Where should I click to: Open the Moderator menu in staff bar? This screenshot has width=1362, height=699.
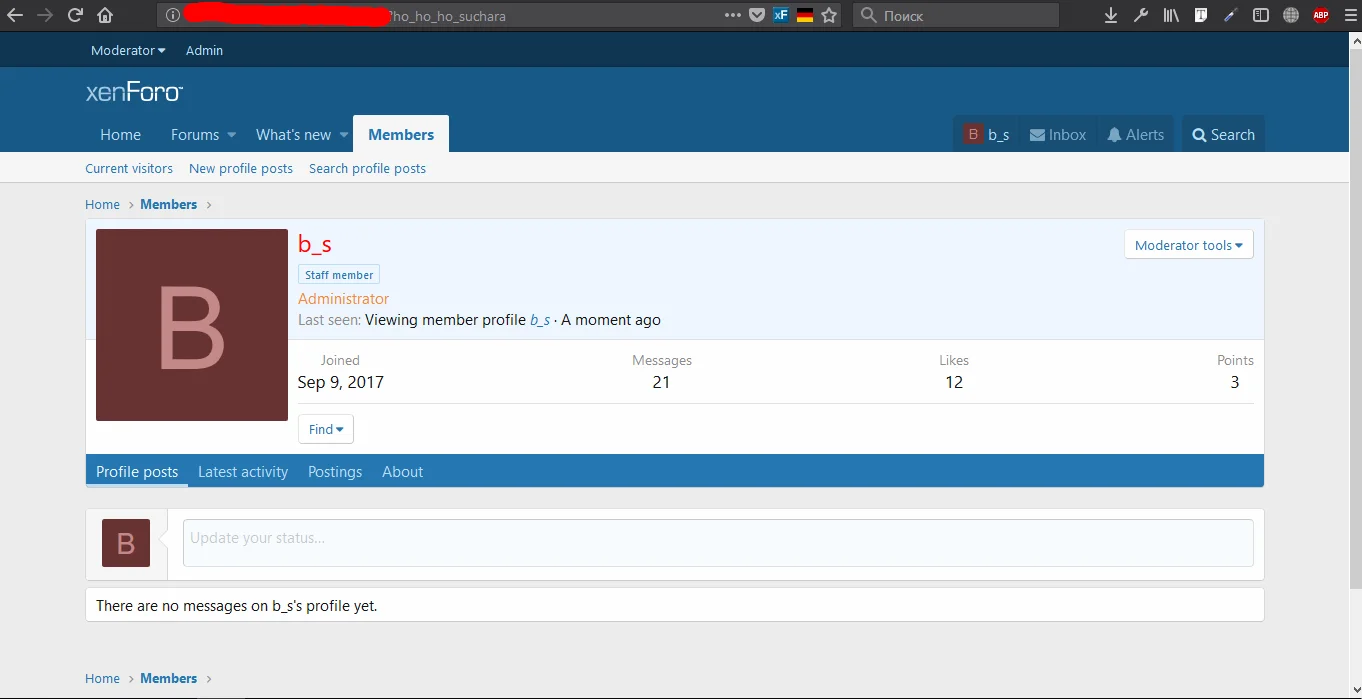(128, 50)
